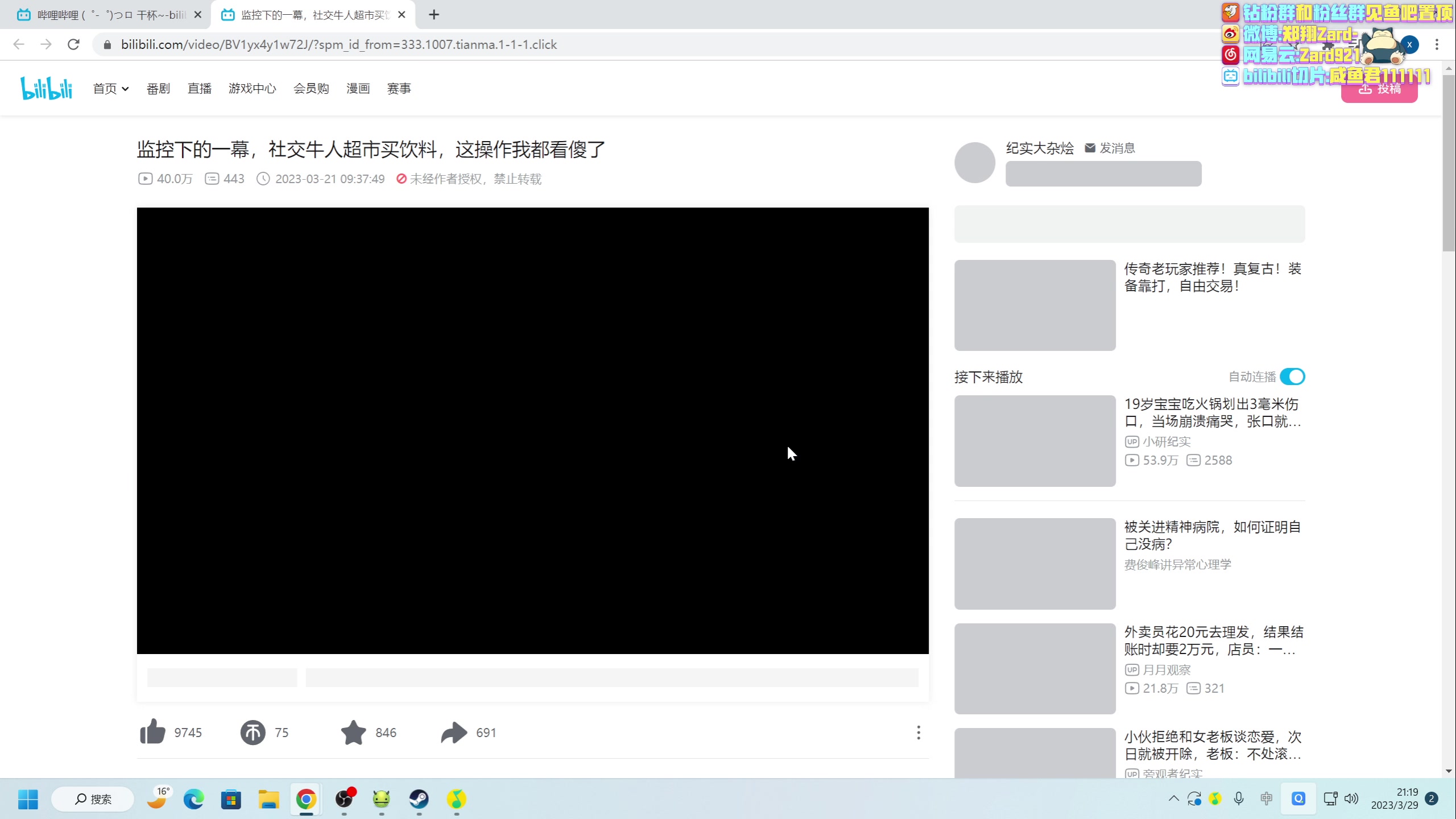This screenshot has width=1456, height=819.
Task: Open the three-dot more options menu
Action: click(x=918, y=733)
